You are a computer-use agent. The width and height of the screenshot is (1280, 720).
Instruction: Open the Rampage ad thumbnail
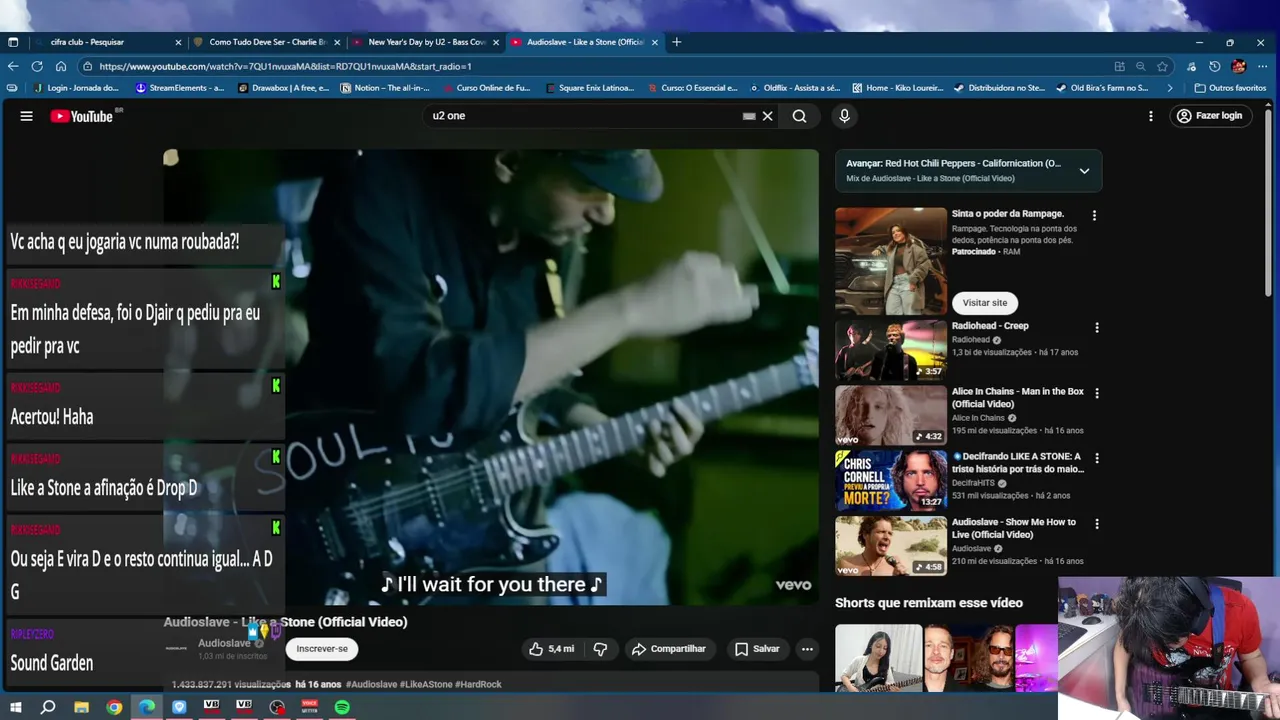(890, 261)
